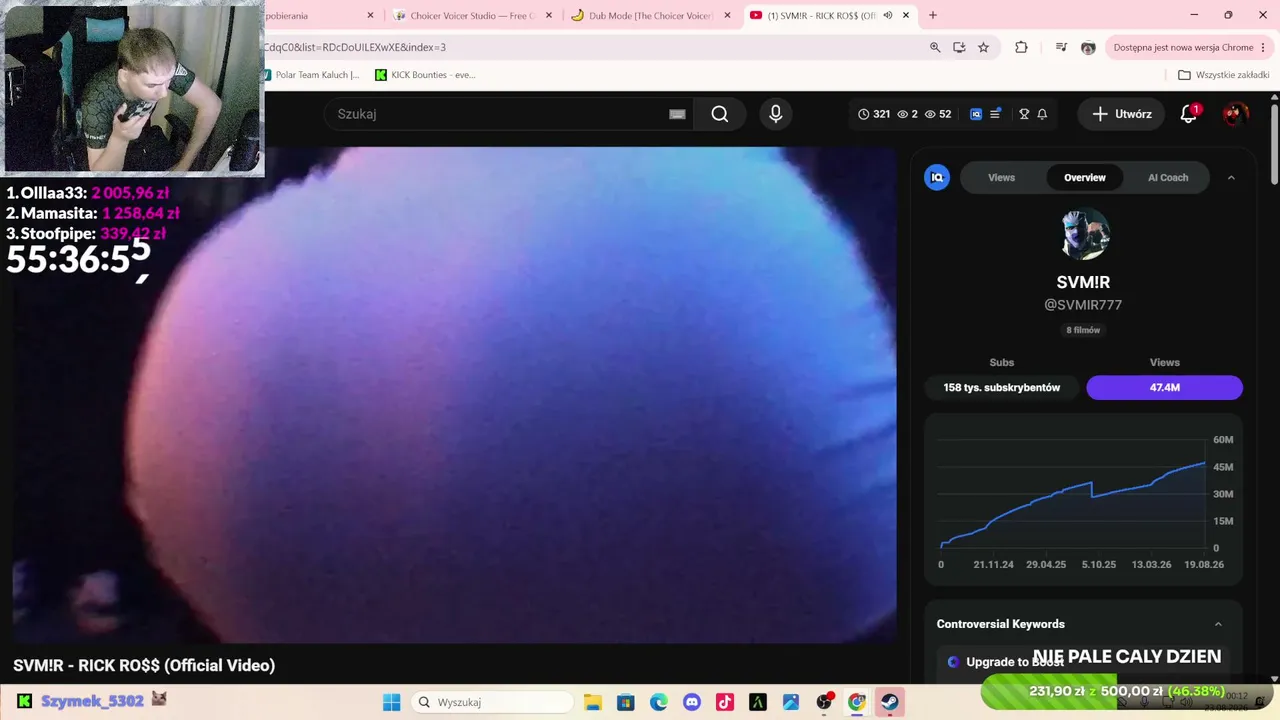Open Wszystkie zakładki bookmarks folder
Viewport: 1280px width, 720px height.
tap(1224, 75)
